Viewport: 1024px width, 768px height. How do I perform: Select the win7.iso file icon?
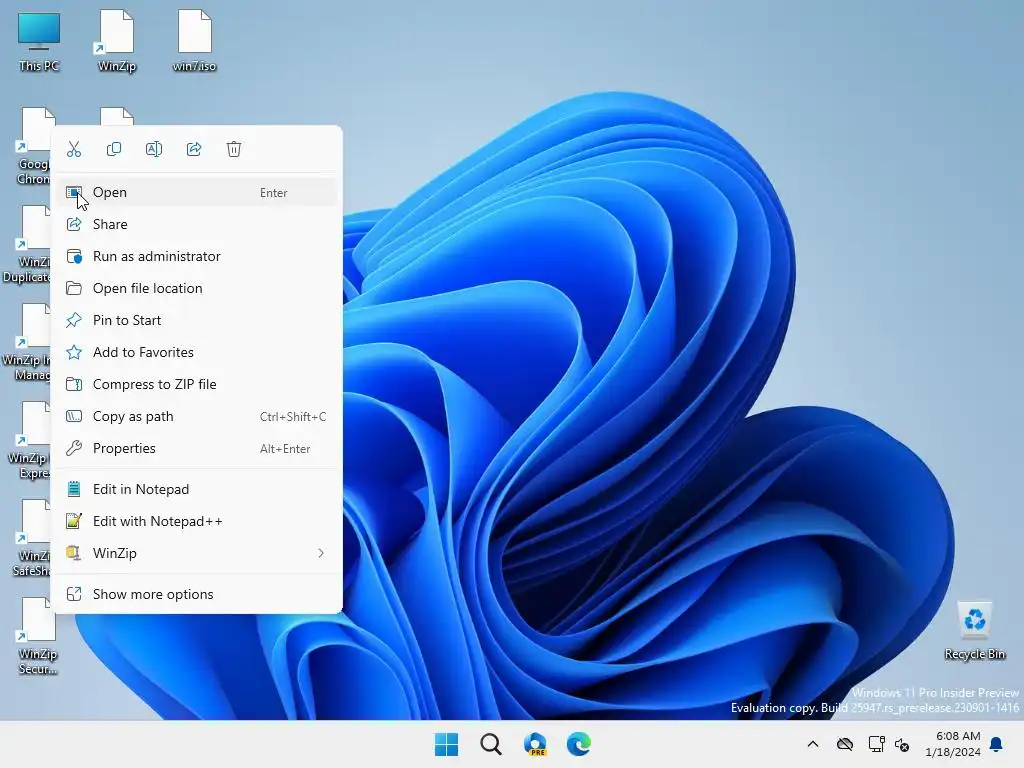point(195,42)
